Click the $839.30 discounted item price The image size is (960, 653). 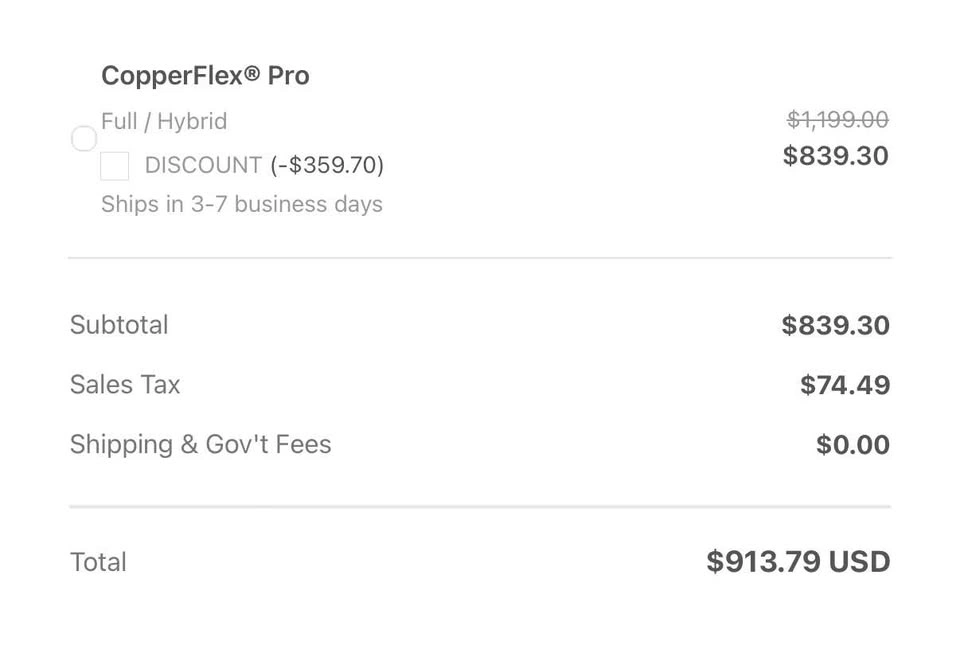point(836,155)
